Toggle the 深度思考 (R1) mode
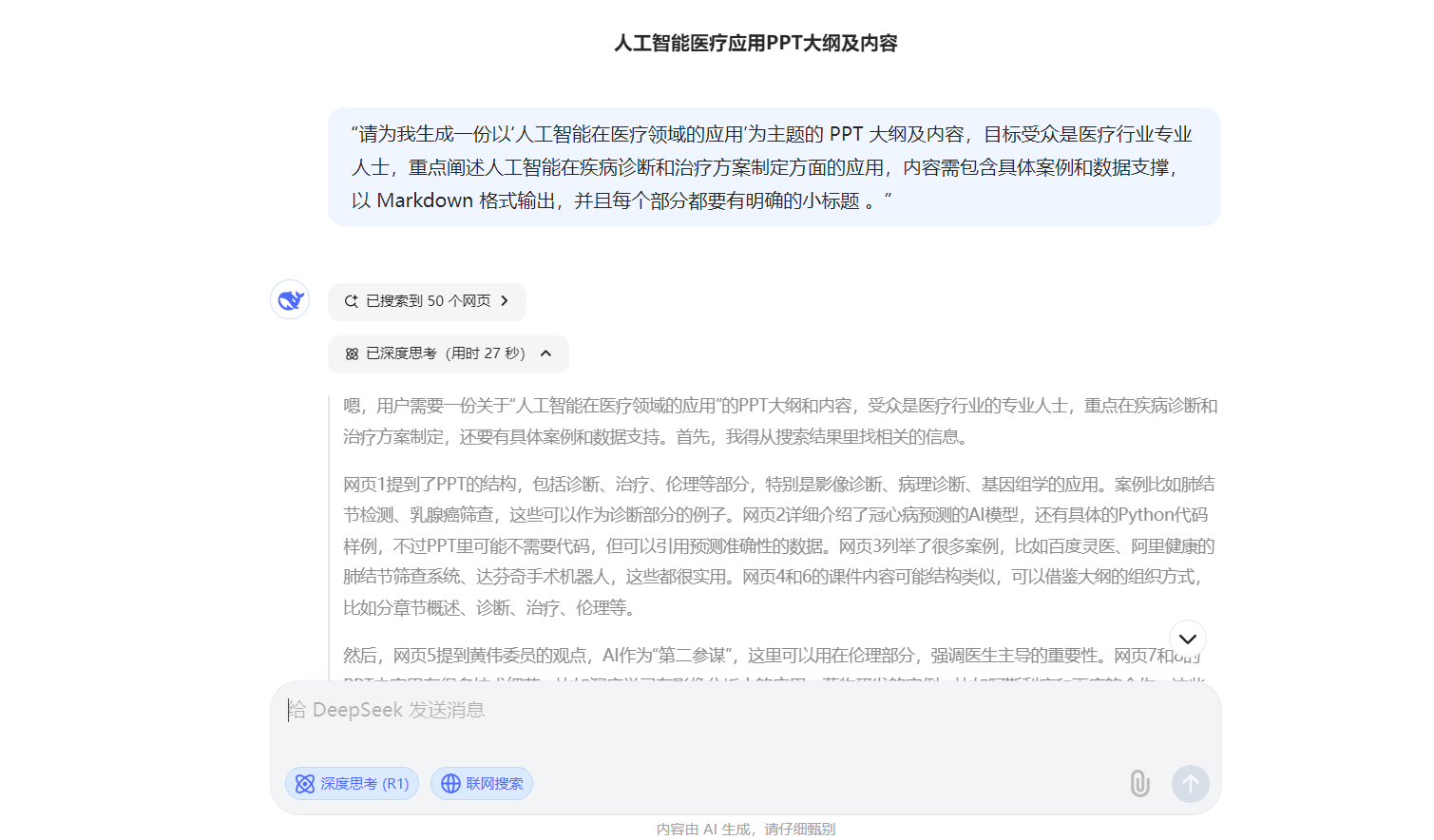This screenshot has height=840, width=1434. click(x=353, y=784)
